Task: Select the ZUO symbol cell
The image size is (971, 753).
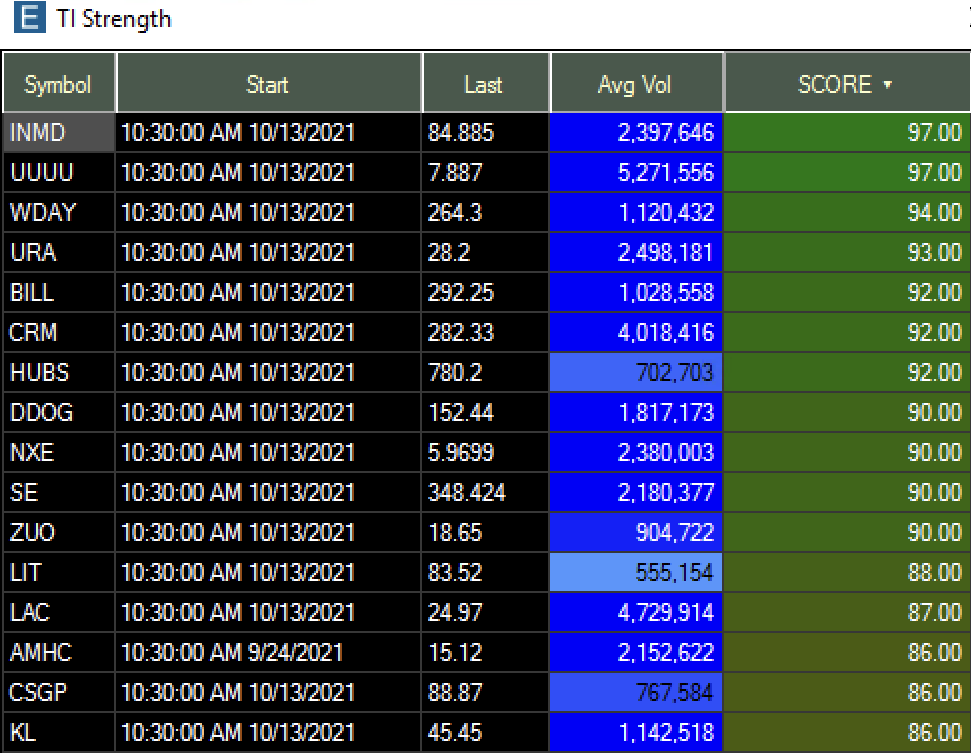Action: pyautogui.click(x=59, y=532)
